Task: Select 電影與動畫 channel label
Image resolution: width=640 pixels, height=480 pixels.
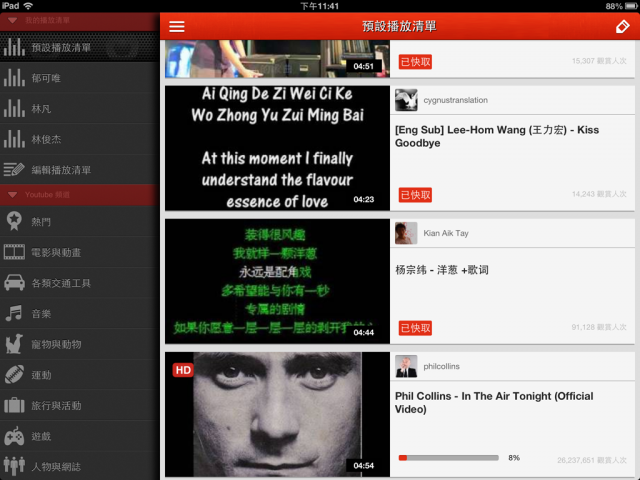Action: click(56, 253)
